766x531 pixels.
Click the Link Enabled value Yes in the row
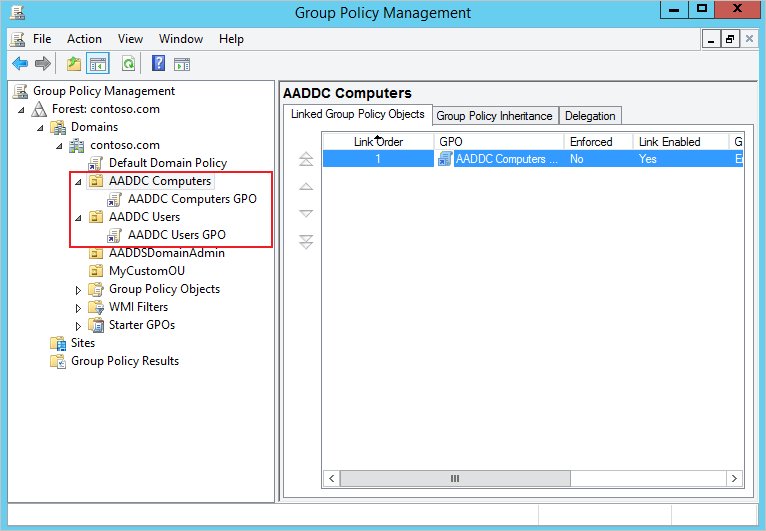pos(647,159)
